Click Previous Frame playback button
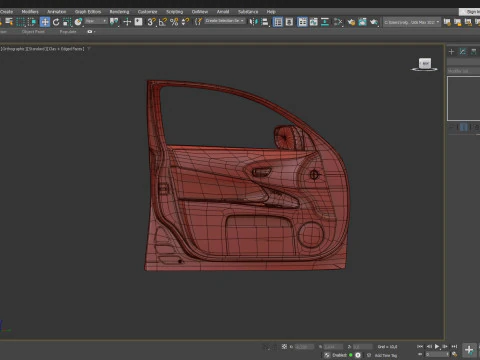Viewport: 480px width, 360px height. (429, 347)
